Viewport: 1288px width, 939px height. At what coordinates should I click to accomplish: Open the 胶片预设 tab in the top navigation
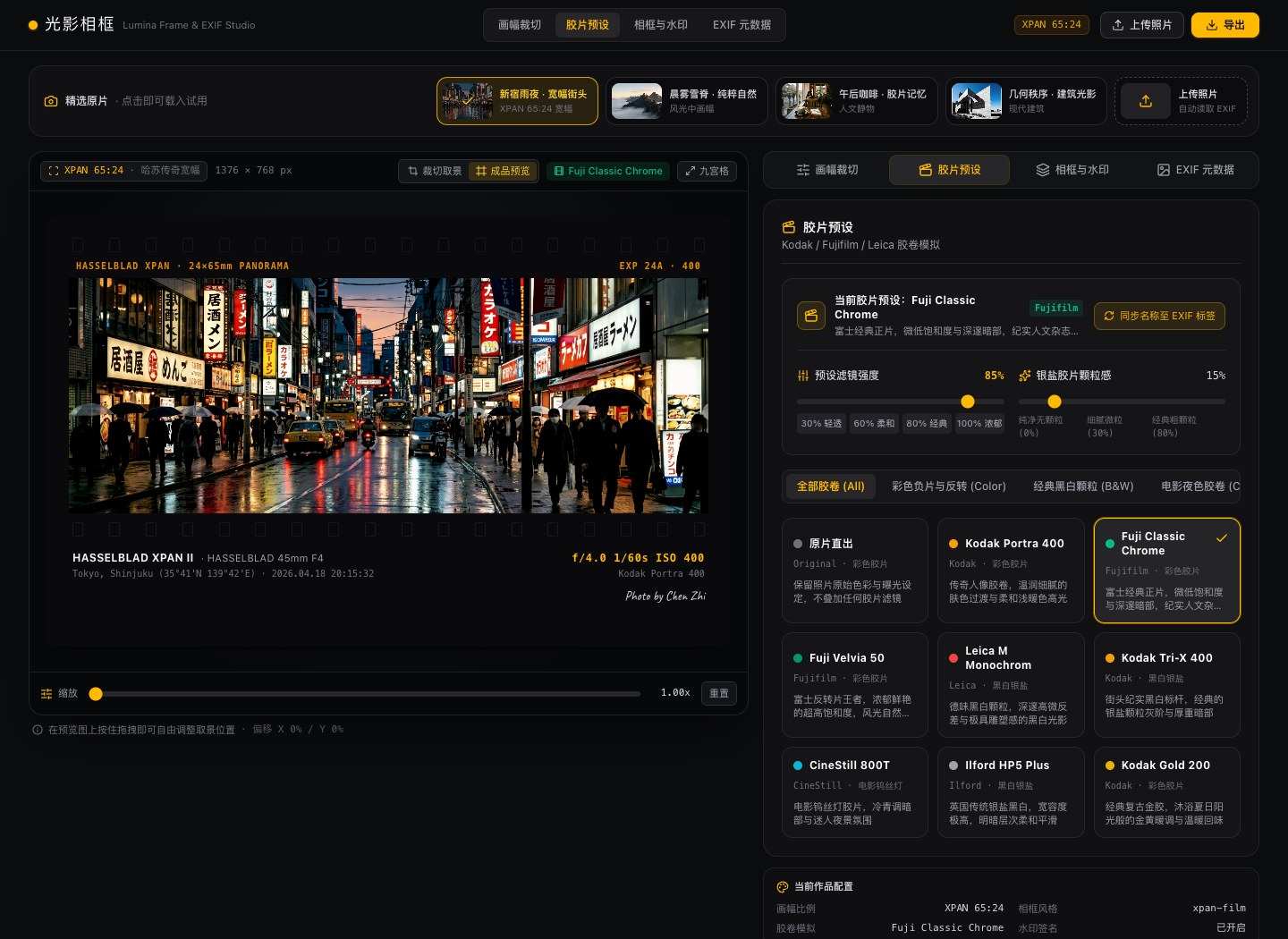click(x=588, y=25)
